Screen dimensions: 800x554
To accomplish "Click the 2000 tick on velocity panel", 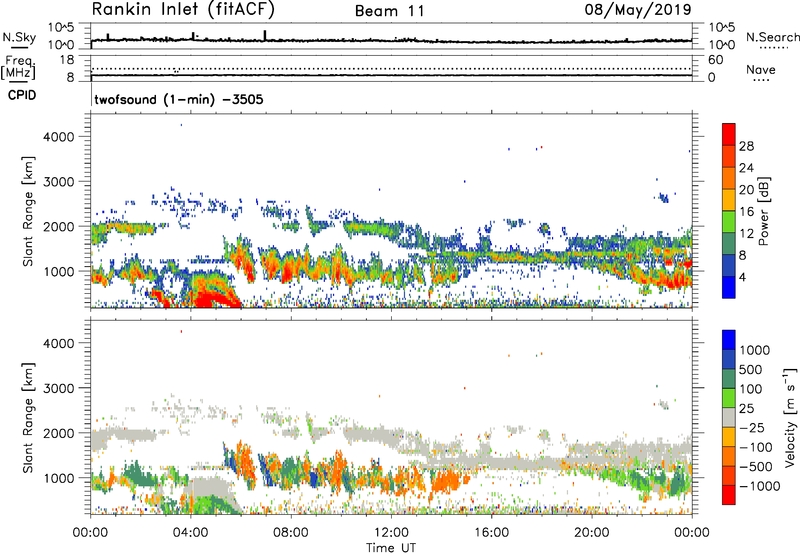I will point(59,433).
